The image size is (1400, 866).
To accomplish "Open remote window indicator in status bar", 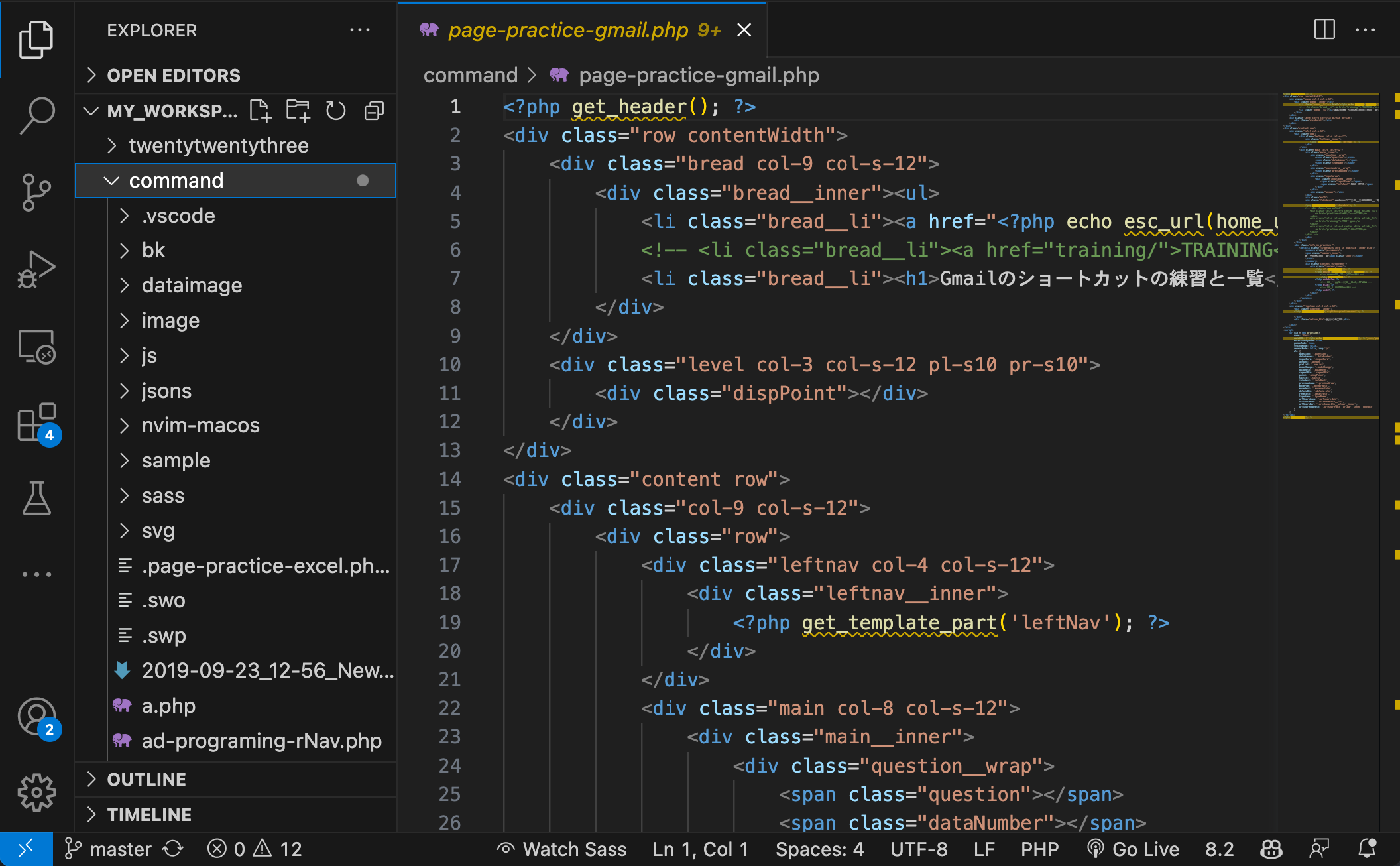I will pos(26,849).
